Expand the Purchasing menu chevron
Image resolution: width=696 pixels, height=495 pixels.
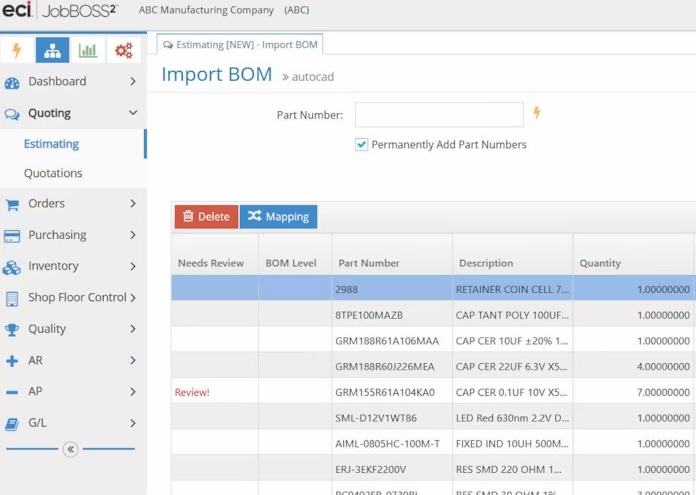pos(133,235)
